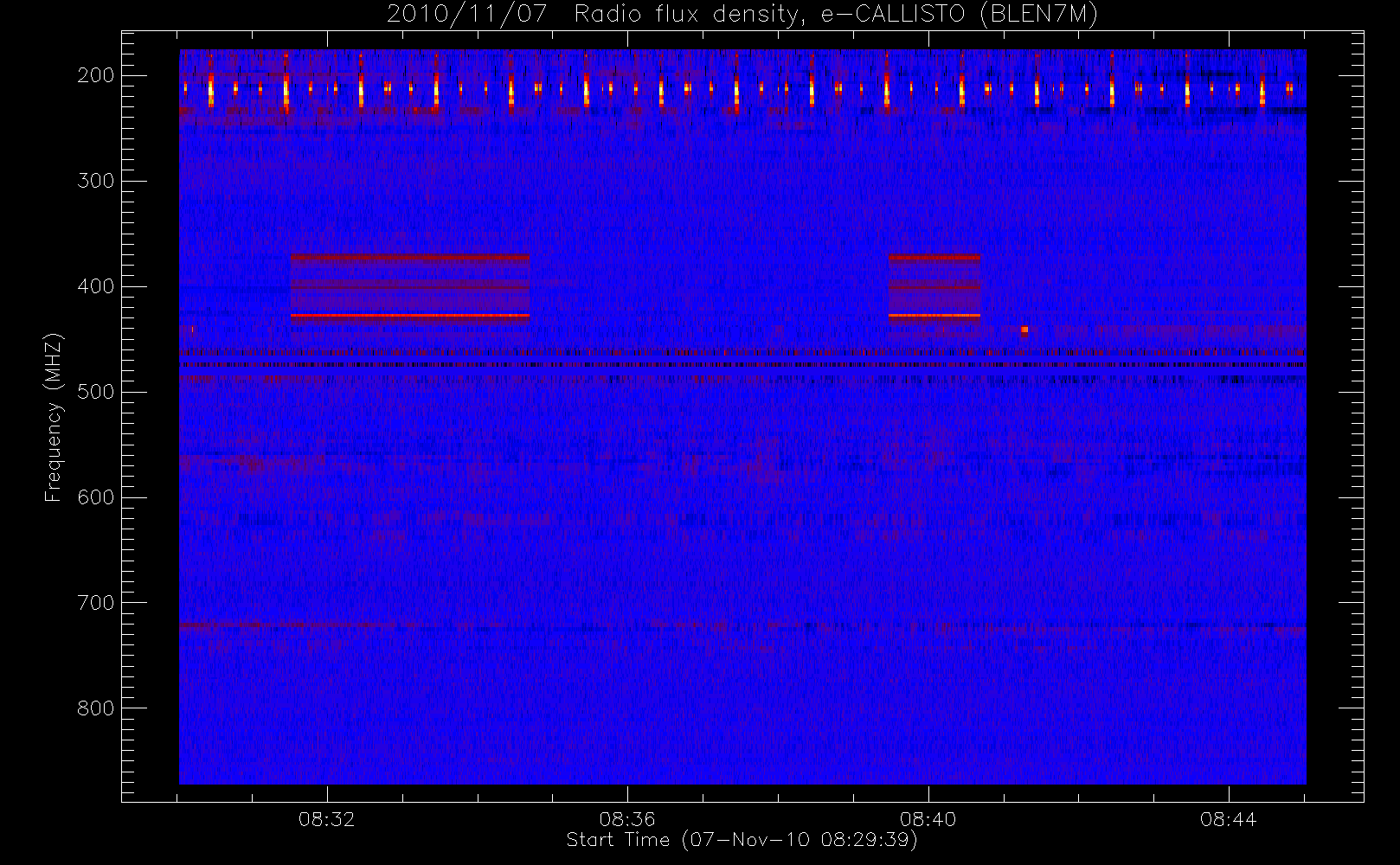Click the long red burst block after 08:32

pos(409,289)
